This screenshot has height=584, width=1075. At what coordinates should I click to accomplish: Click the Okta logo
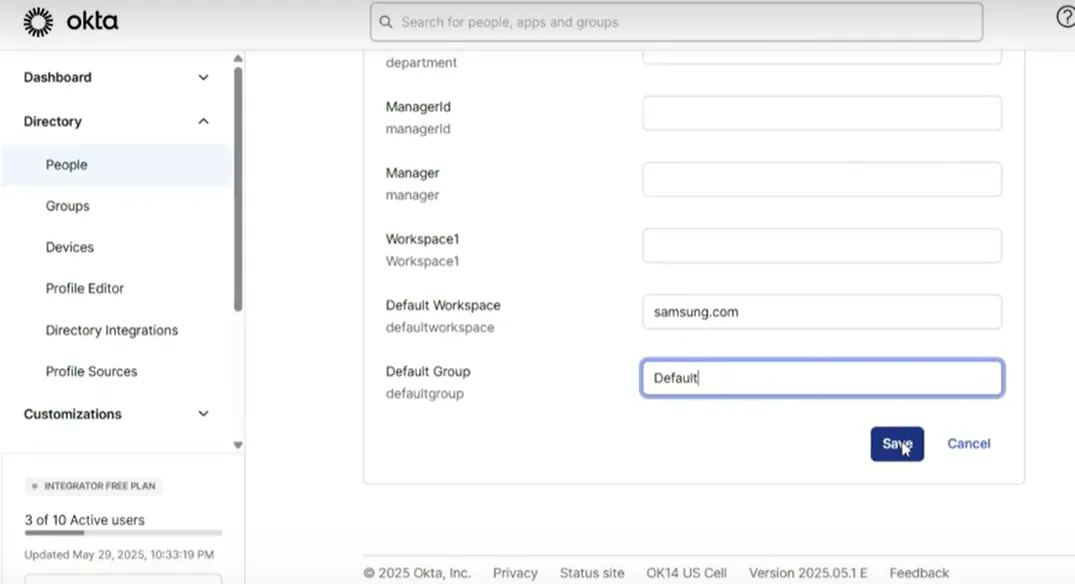coord(71,22)
